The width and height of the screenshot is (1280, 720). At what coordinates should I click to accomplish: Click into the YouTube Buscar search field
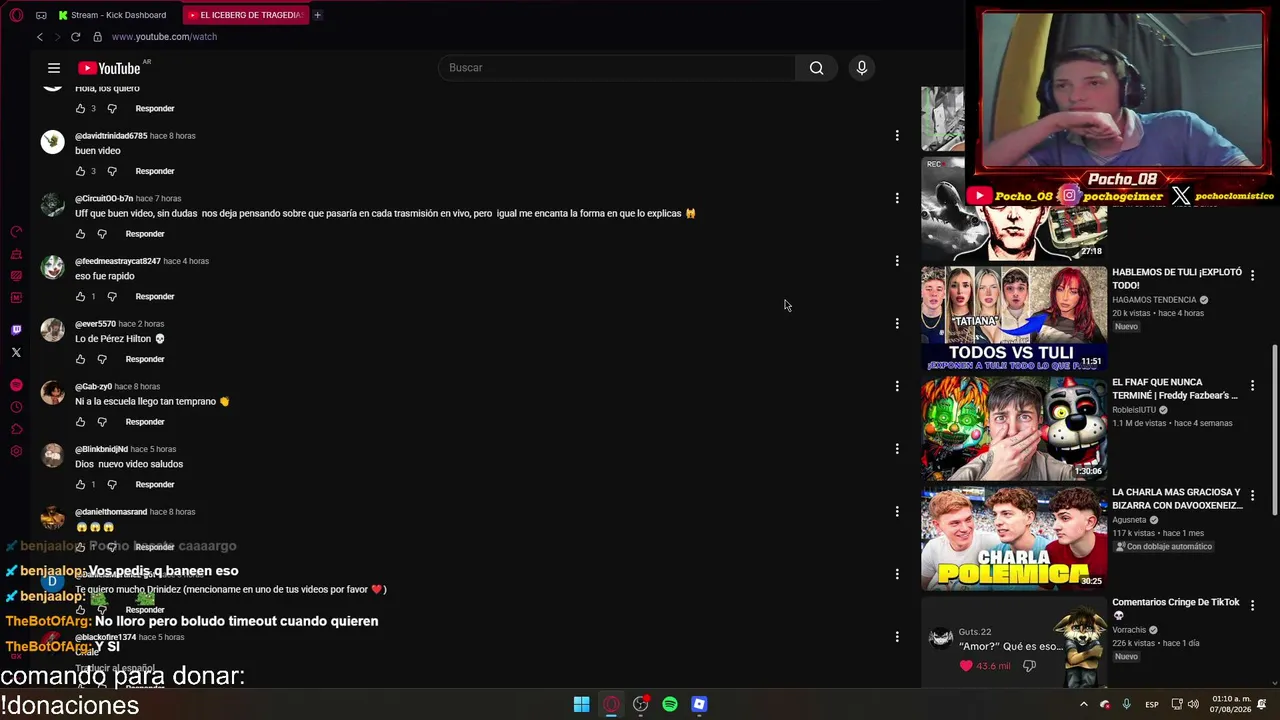click(617, 68)
